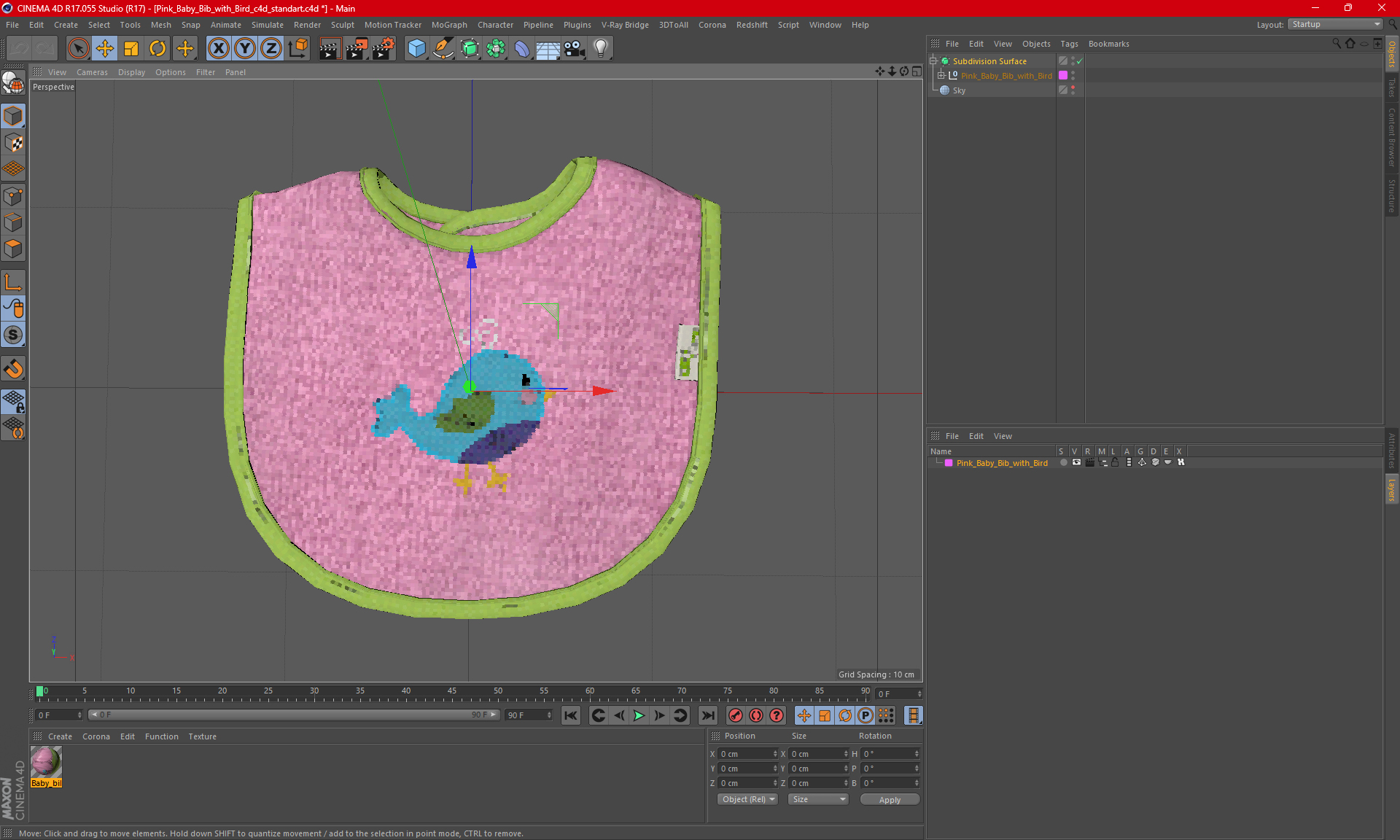The image size is (1400, 840).
Task: Click the home icon in Objects panel
Action: coord(1350,44)
